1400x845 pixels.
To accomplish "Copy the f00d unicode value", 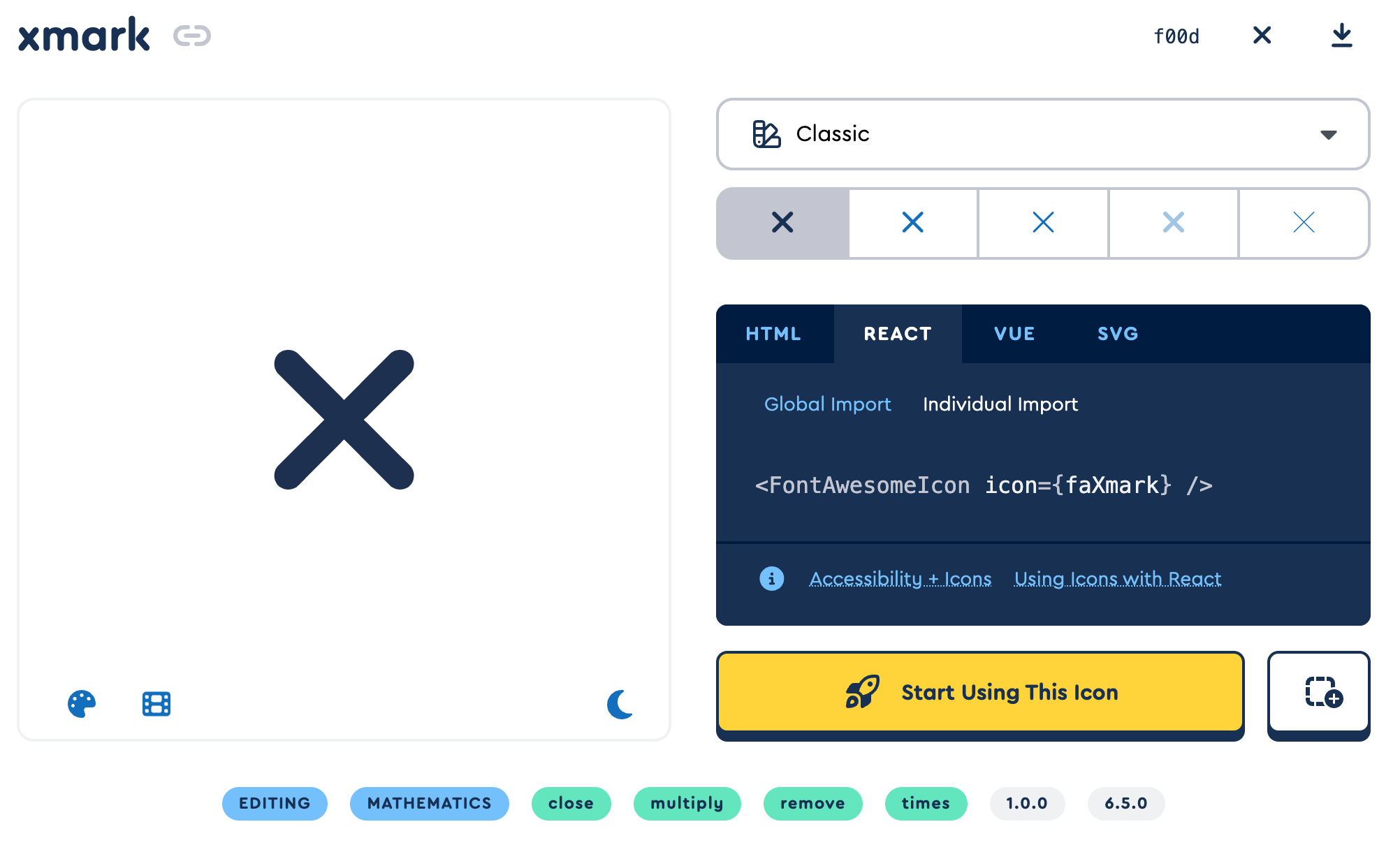I will pyautogui.click(x=1176, y=36).
